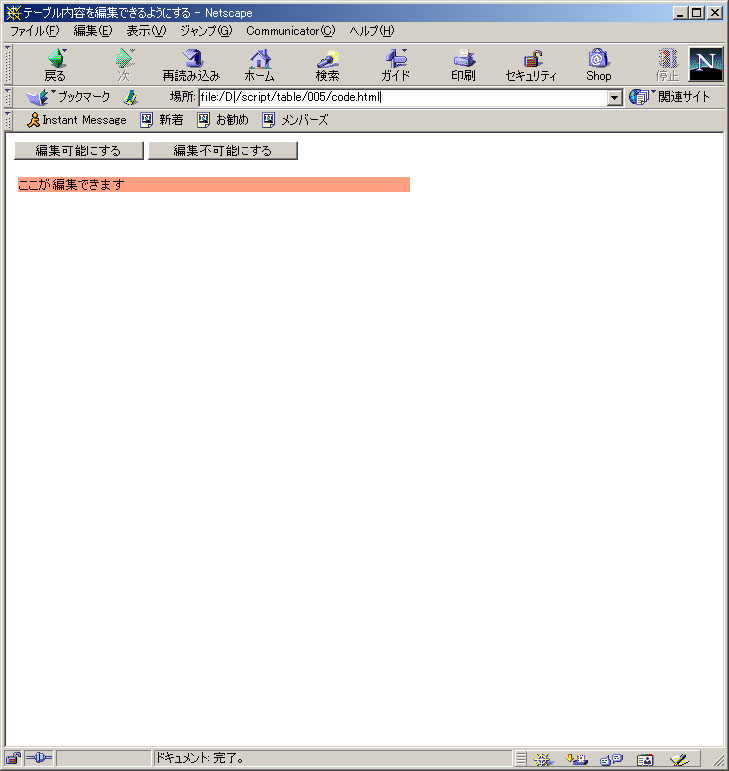Viewport: 729px width, 771px height.
Task: Click the page proxy icon beside 場所
Action: (130, 97)
